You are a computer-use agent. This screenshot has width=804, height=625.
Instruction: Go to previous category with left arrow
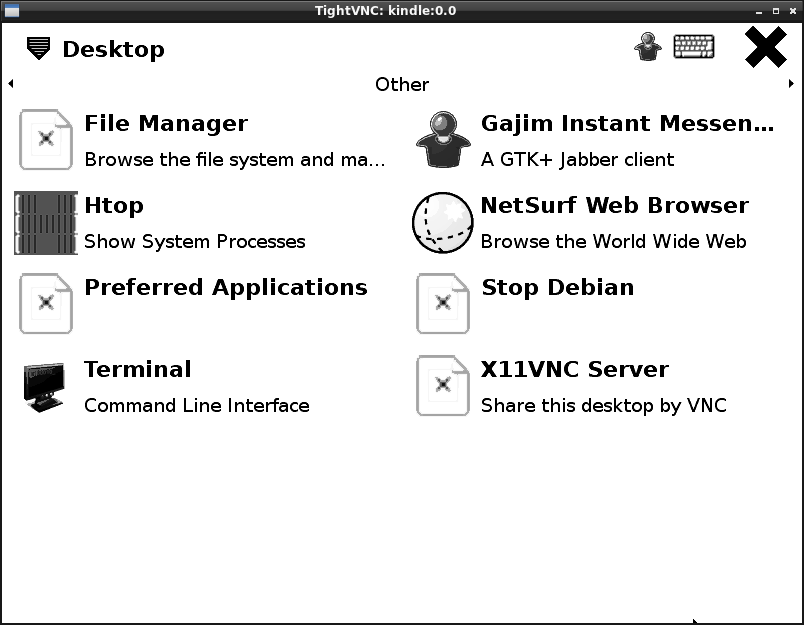coord(10,84)
